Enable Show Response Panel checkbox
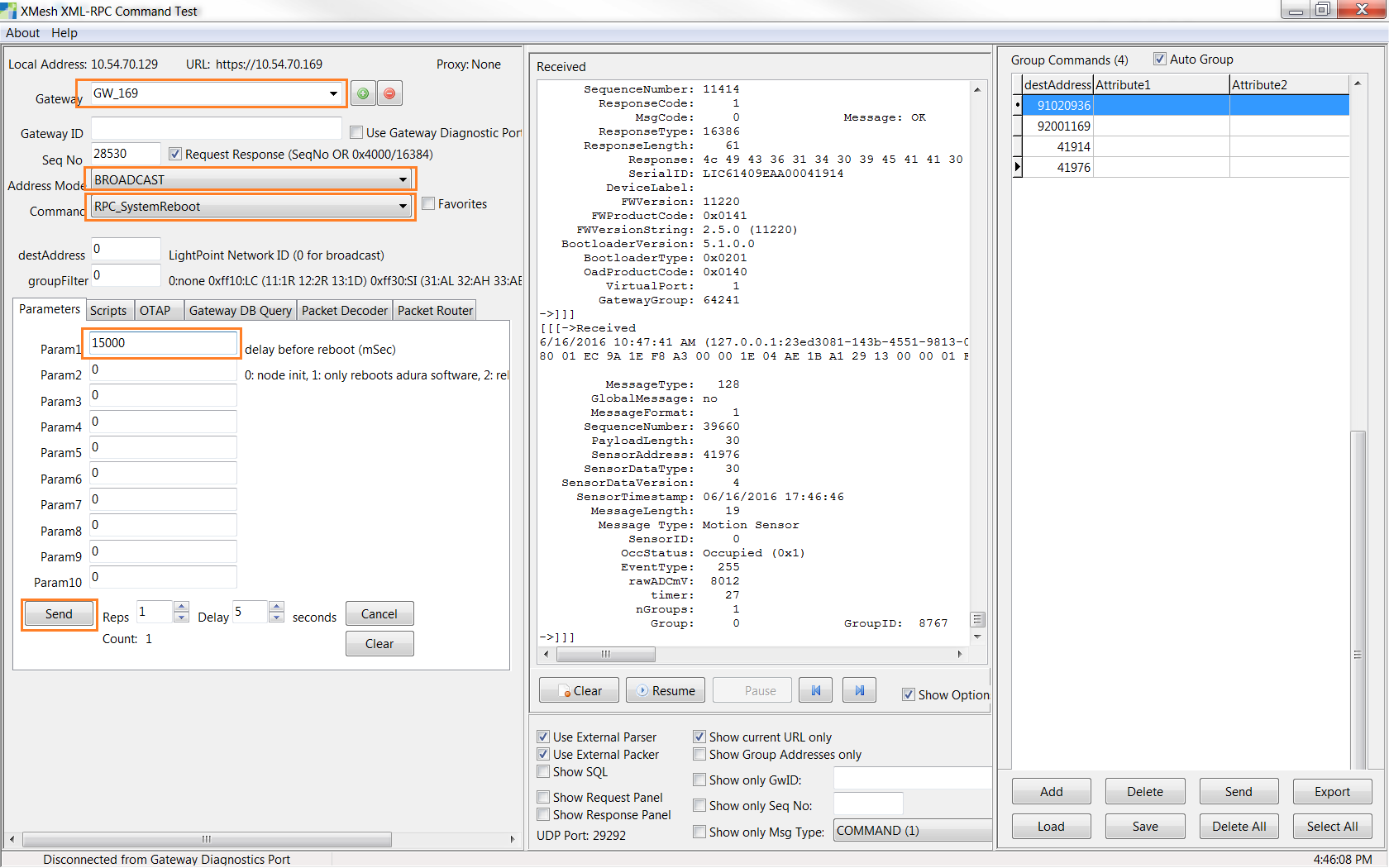Image resolution: width=1389 pixels, height=868 pixels. (x=543, y=814)
